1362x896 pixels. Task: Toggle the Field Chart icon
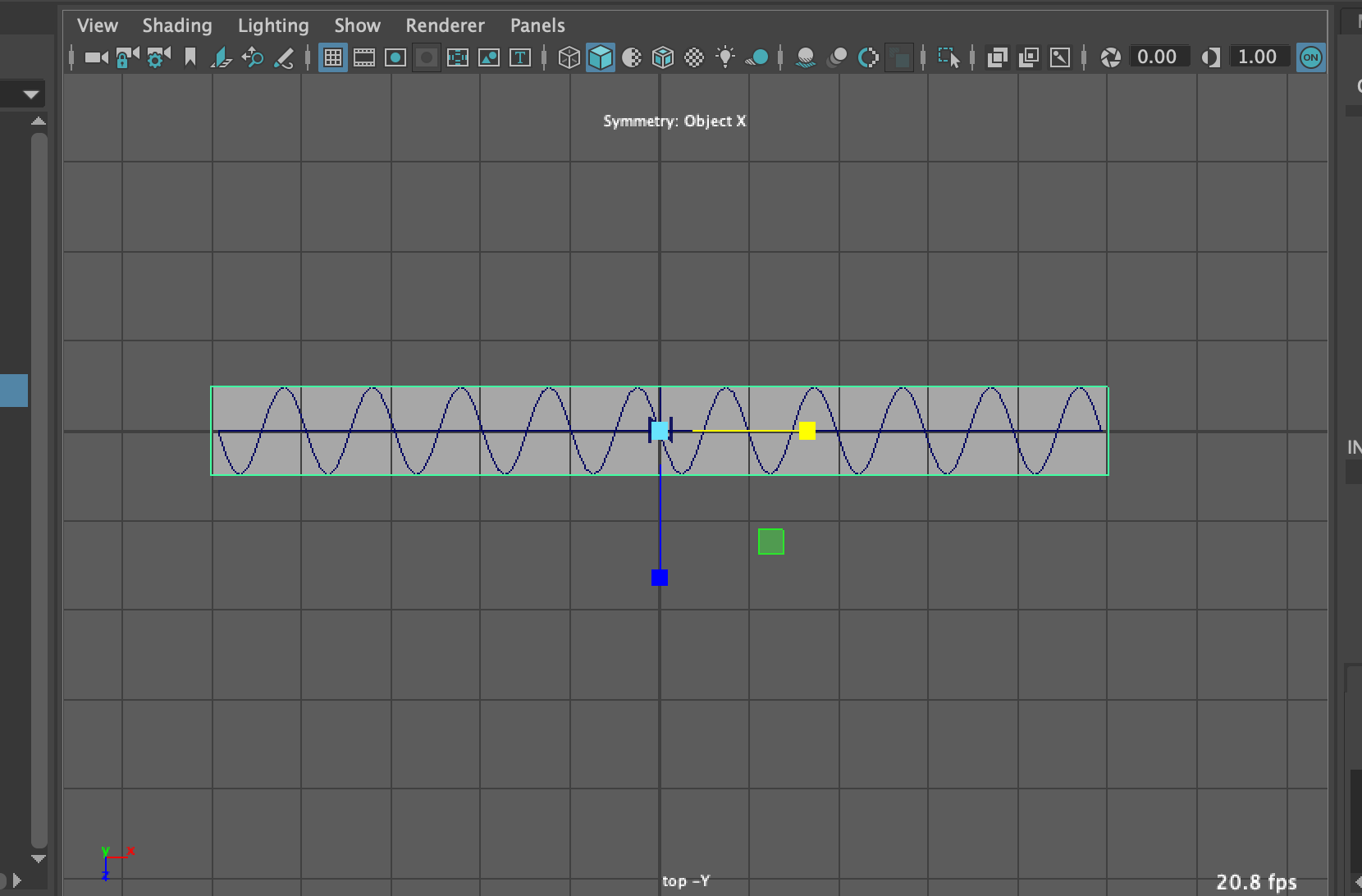pyautogui.click(x=458, y=57)
